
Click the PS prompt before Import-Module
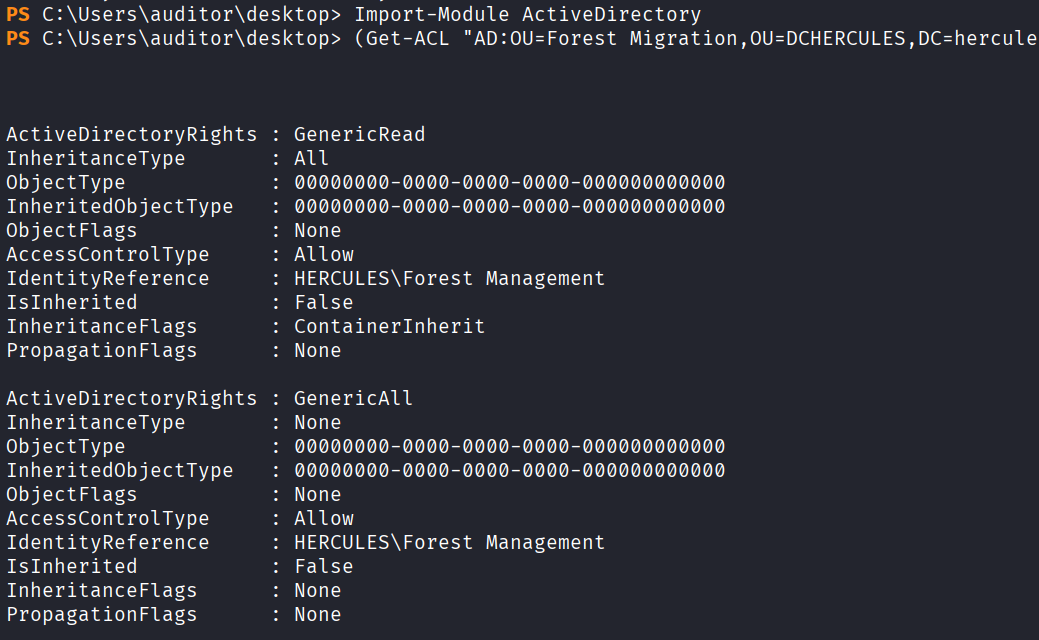pyautogui.click(x=17, y=15)
